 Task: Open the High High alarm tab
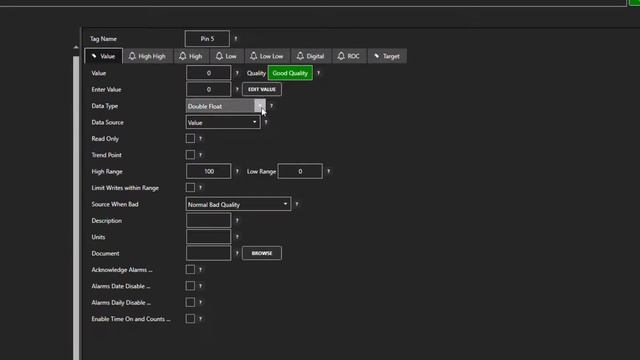point(147,56)
